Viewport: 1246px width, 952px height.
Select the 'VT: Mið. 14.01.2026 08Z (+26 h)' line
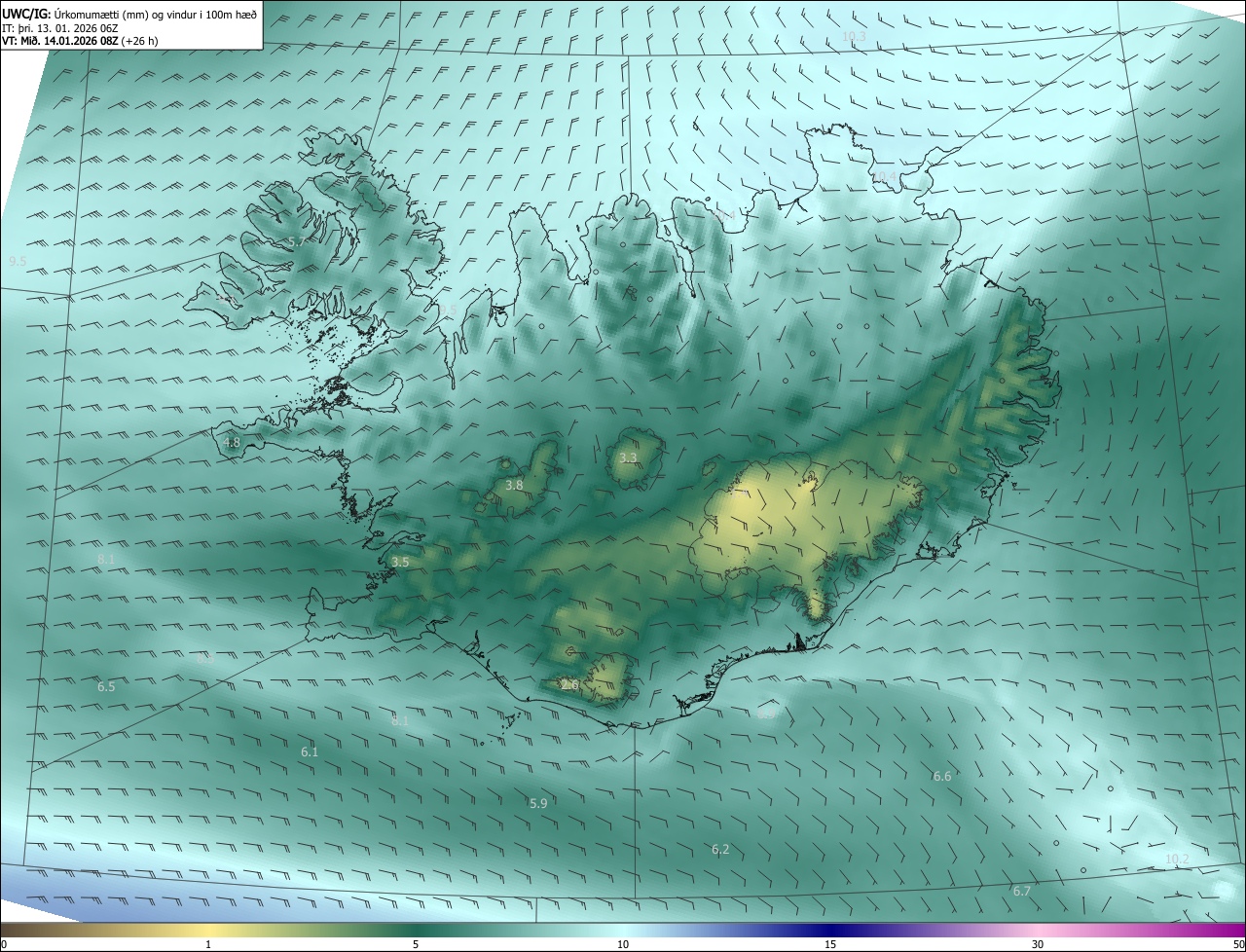pos(81,41)
